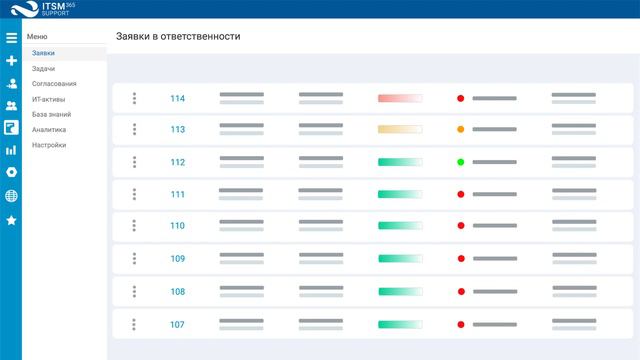
Task: Open request number 111 link
Action: (178, 194)
